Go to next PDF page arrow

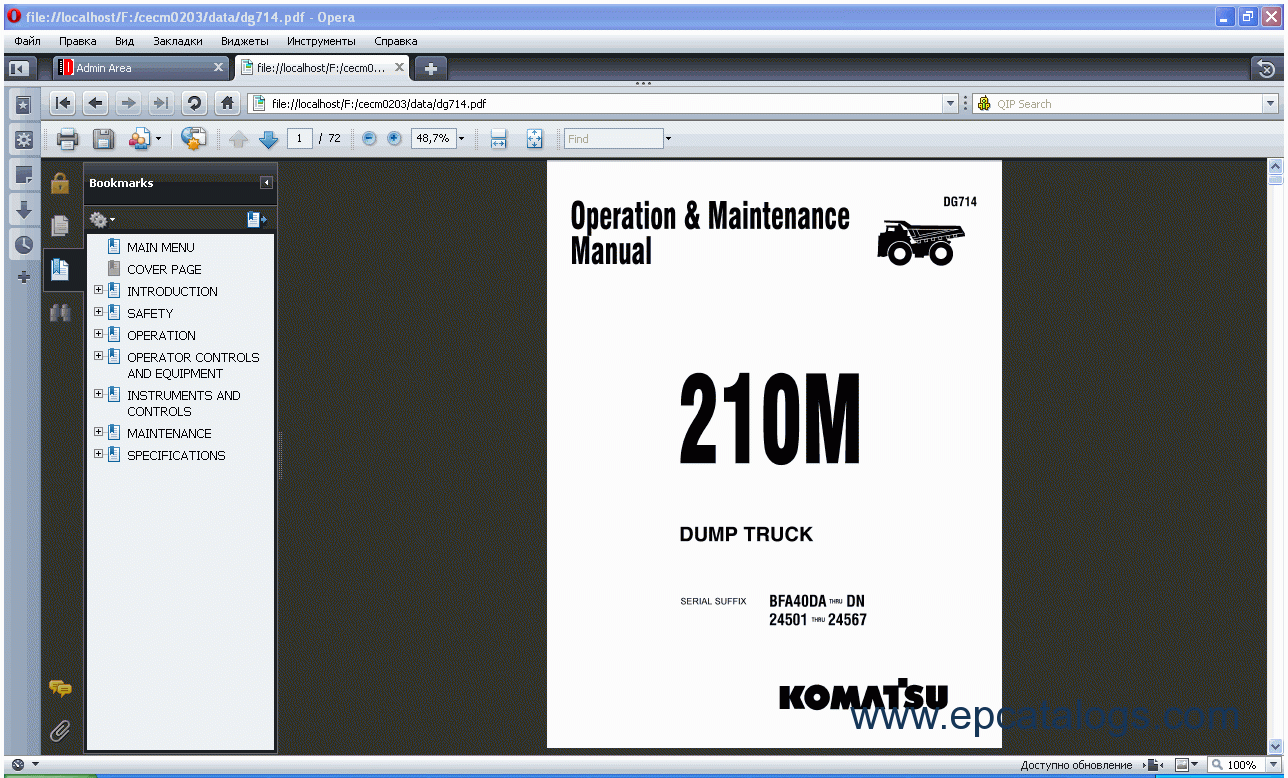coord(268,139)
